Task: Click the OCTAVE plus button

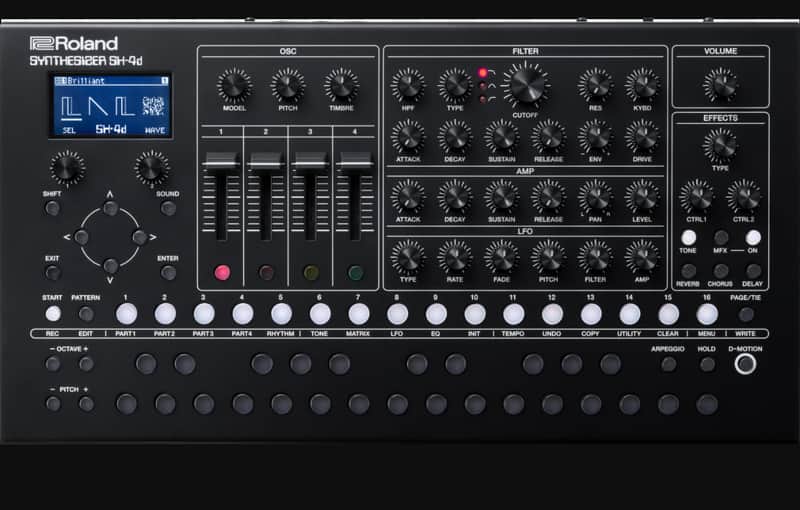Action: tap(86, 364)
